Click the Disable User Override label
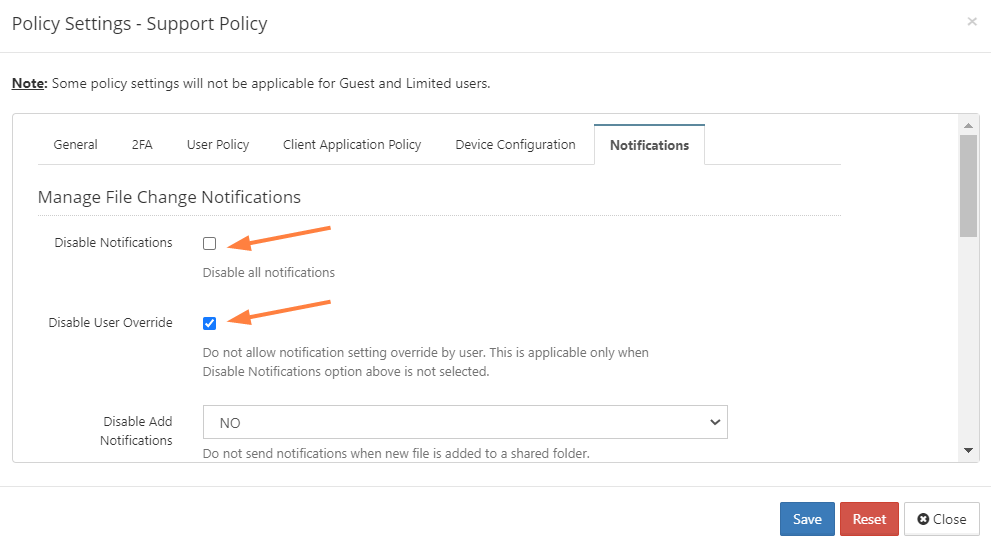This screenshot has width=991, height=548. [111, 322]
